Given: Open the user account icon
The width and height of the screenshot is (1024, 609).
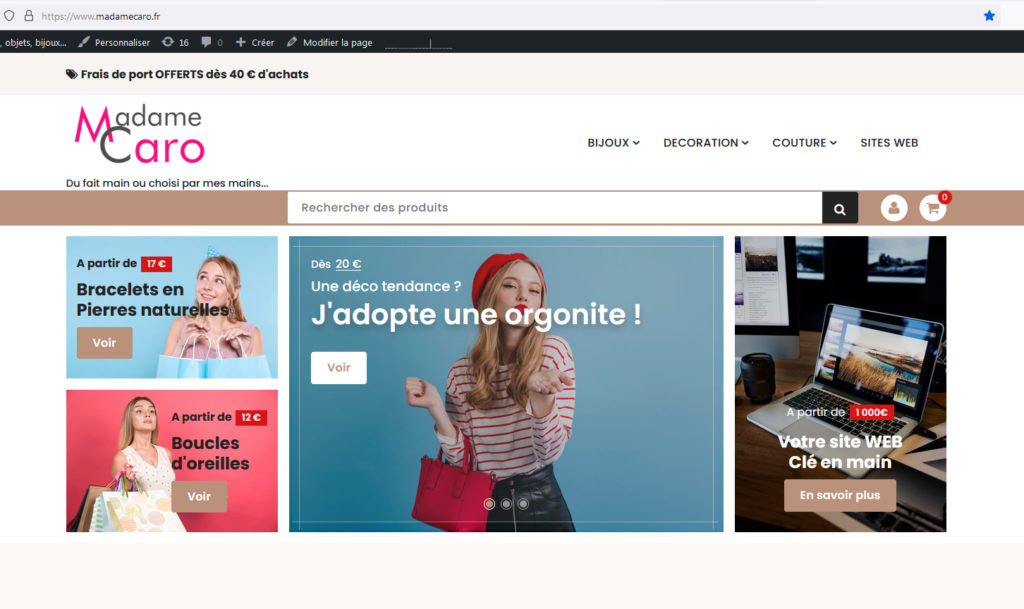Looking at the screenshot, I should click(x=893, y=208).
